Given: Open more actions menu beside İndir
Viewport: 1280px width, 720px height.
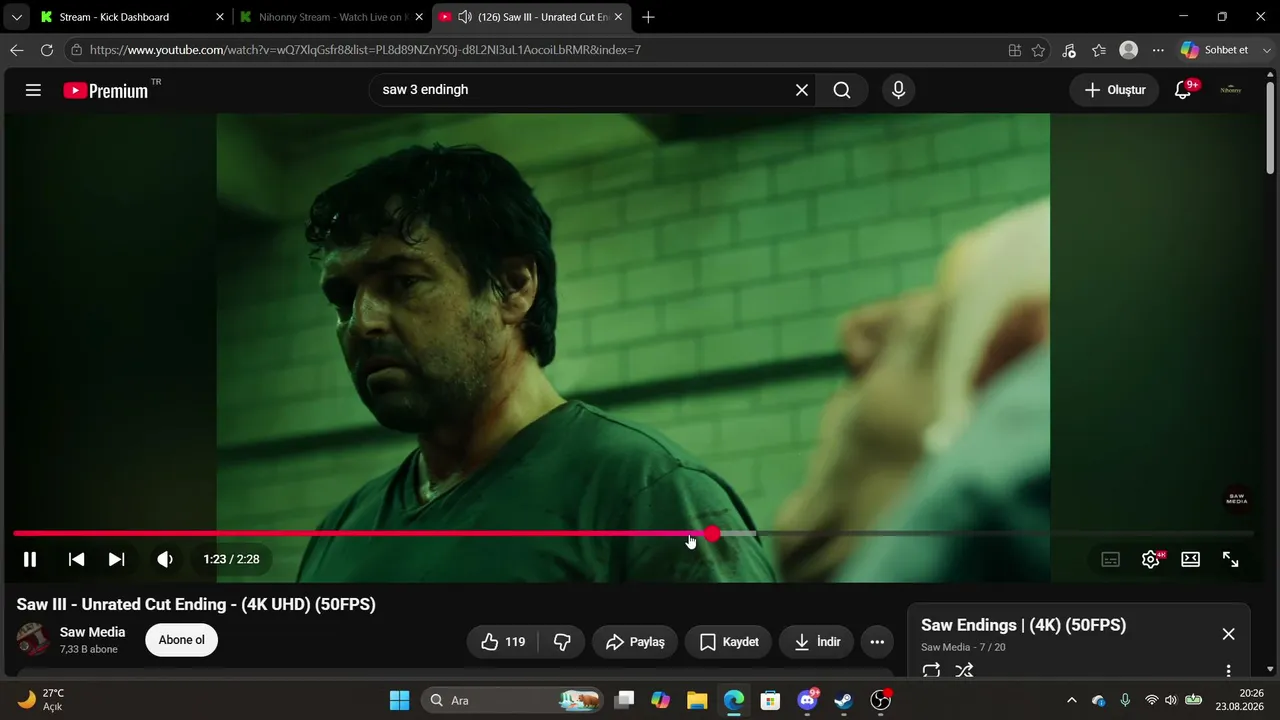Looking at the screenshot, I should (x=877, y=642).
